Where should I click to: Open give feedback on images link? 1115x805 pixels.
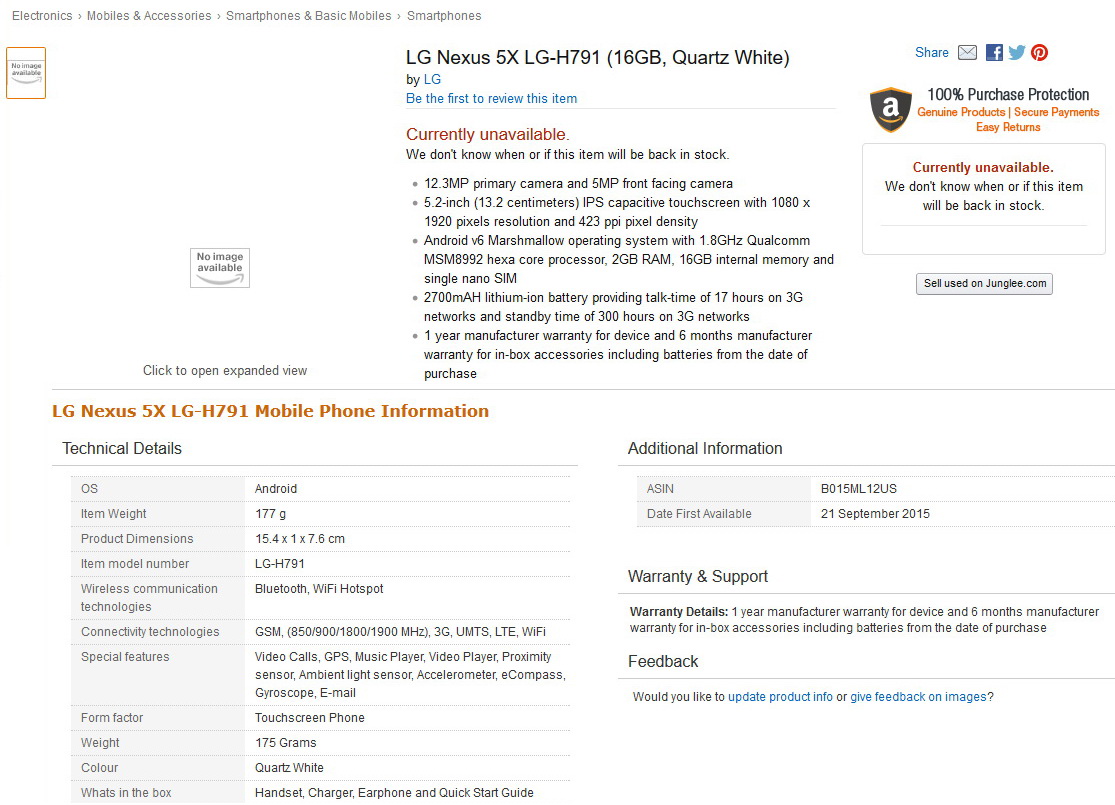(x=918, y=697)
